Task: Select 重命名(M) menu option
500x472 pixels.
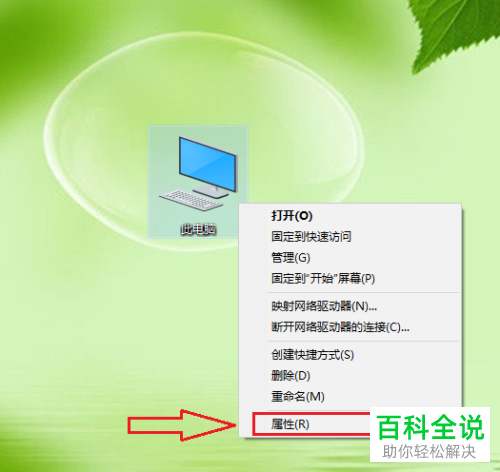Action: coord(298,397)
